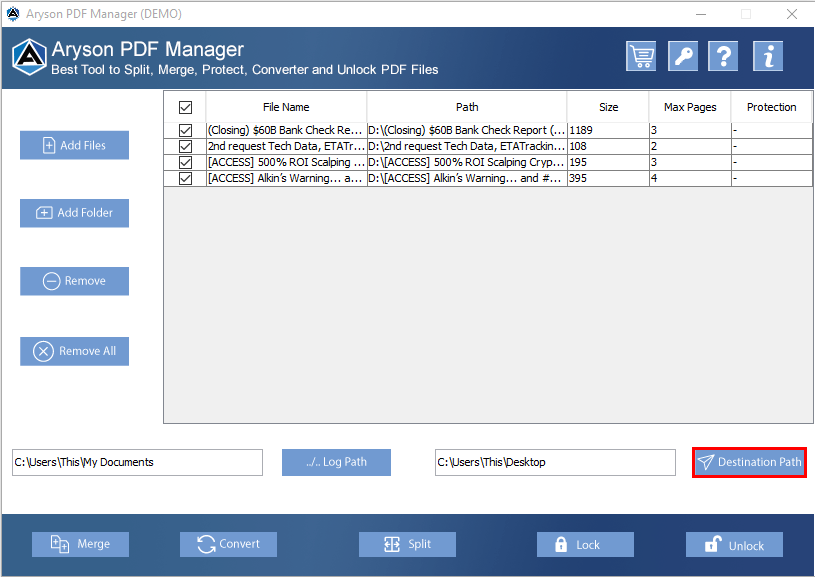Toggle the select-all checkbox in table header
815x577 pixels.
[185, 107]
